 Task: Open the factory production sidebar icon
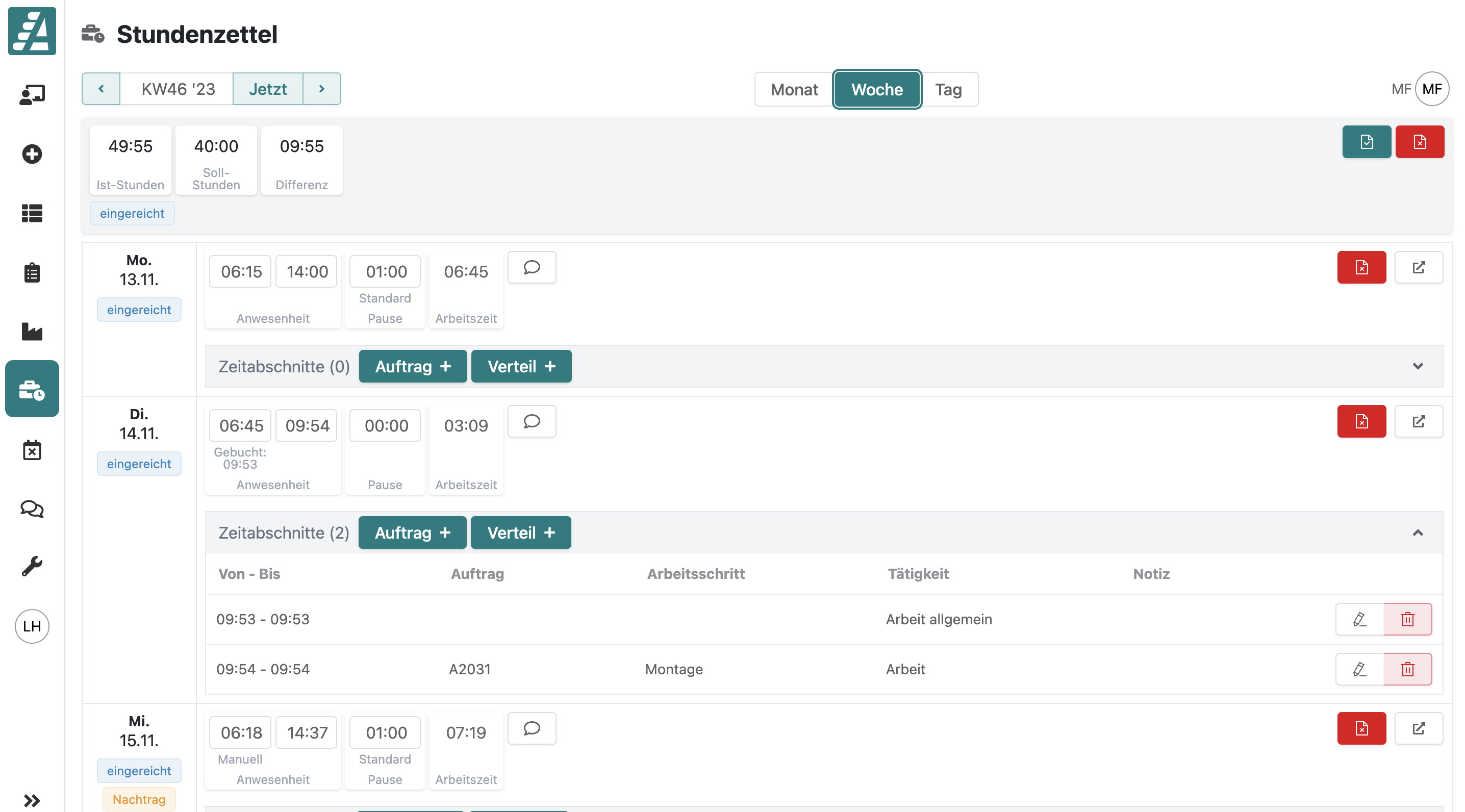coord(32,331)
